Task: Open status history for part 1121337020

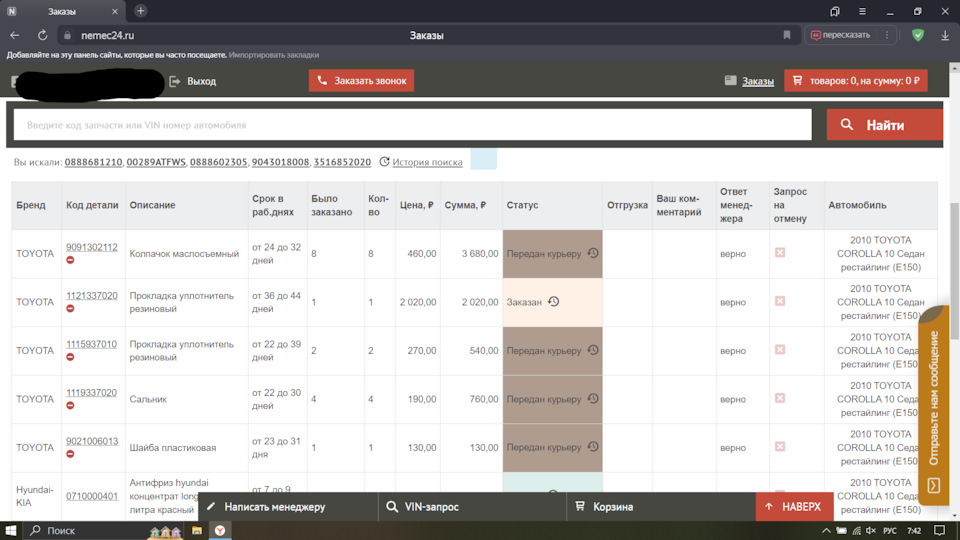Action: point(553,301)
